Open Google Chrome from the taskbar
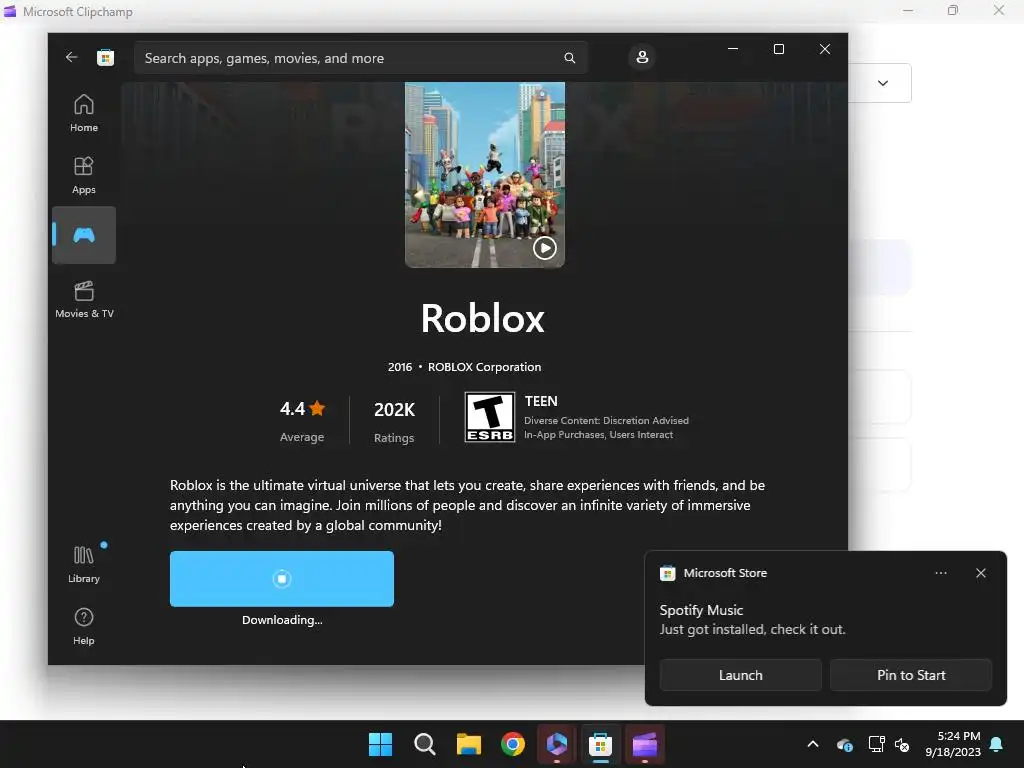The image size is (1024, 768). pos(513,744)
